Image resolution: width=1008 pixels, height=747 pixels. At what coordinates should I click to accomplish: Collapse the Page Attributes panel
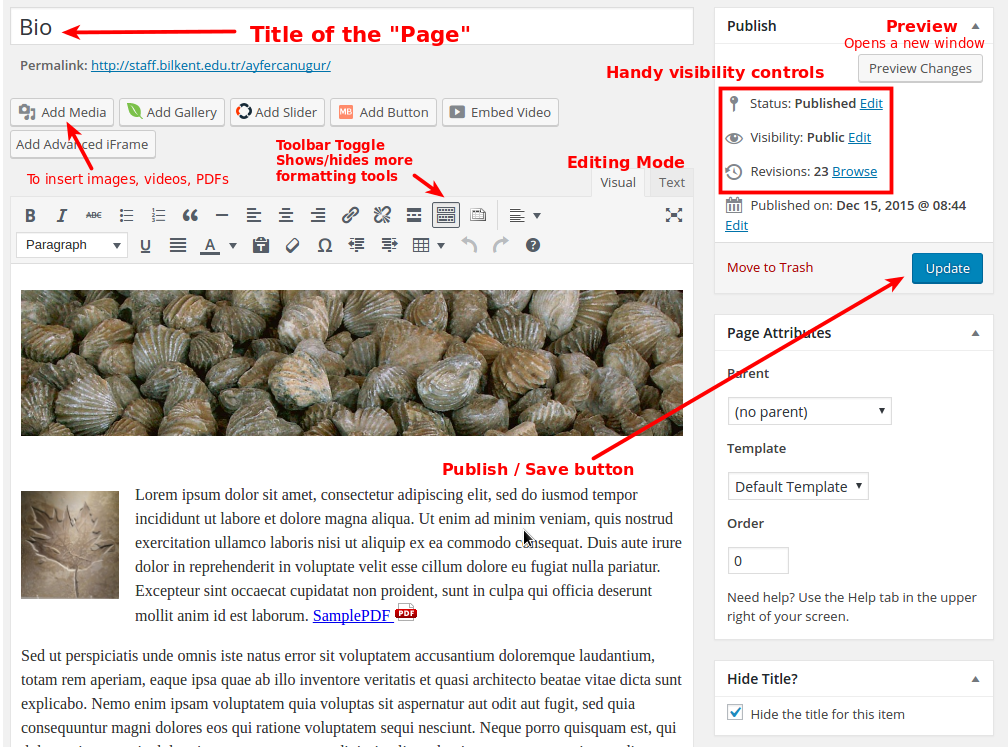[x=975, y=333]
